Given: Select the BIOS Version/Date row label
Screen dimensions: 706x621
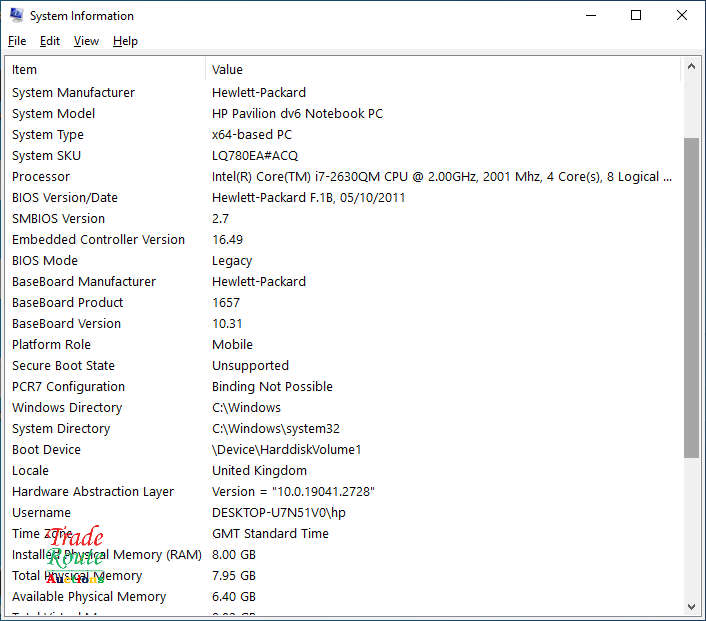Looking at the screenshot, I should click(65, 198).
